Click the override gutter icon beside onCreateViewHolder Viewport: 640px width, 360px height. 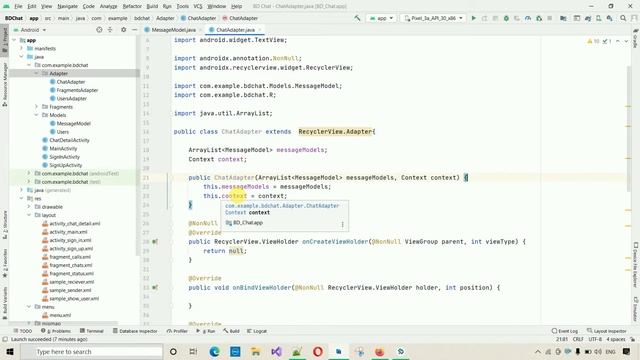pos(155,242)
